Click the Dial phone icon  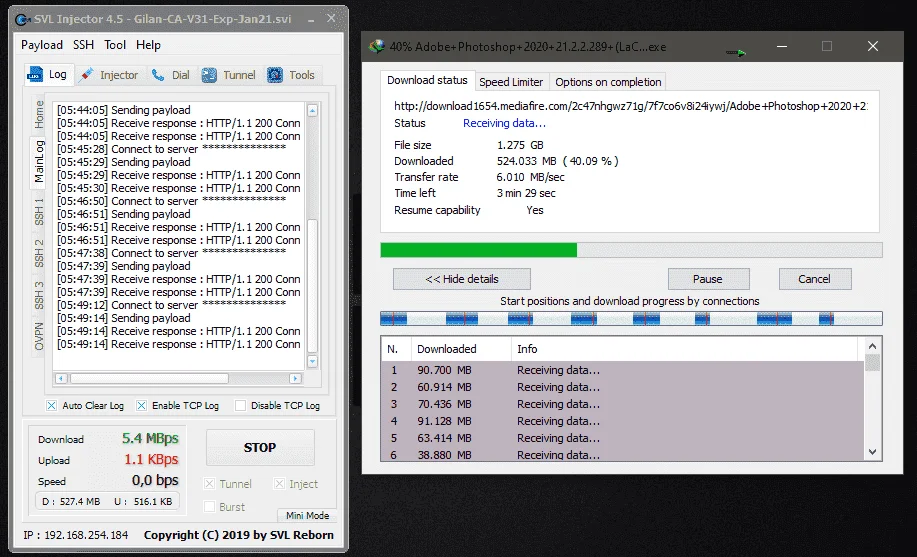(157, 75)
